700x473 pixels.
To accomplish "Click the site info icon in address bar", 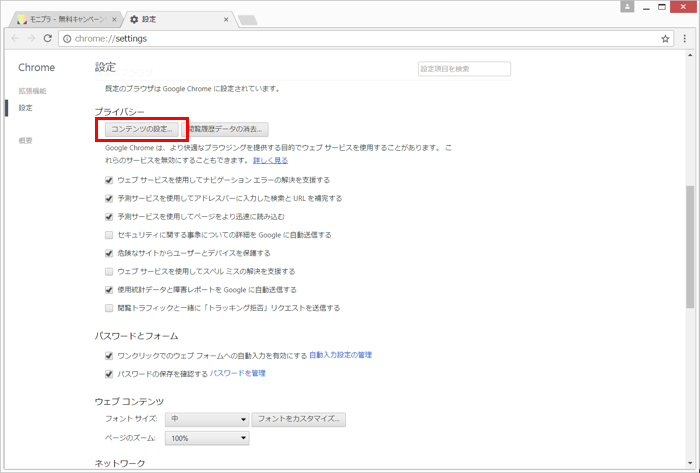I will [67, 39].
